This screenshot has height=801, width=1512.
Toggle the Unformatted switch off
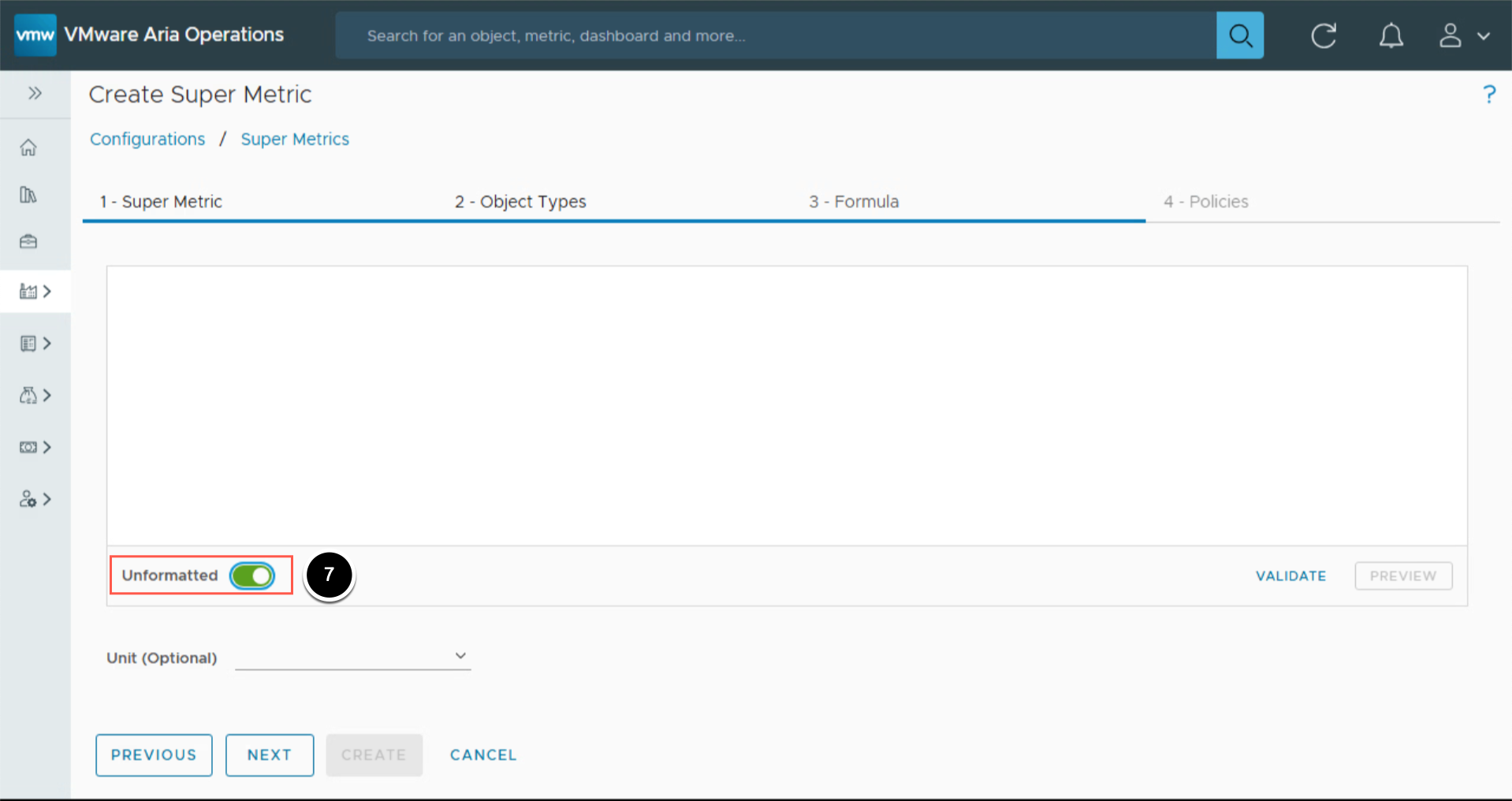(252, 576)
